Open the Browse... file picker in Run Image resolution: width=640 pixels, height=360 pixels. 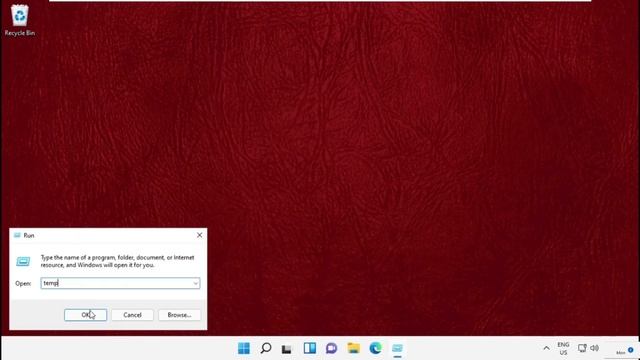coord(179,315)
